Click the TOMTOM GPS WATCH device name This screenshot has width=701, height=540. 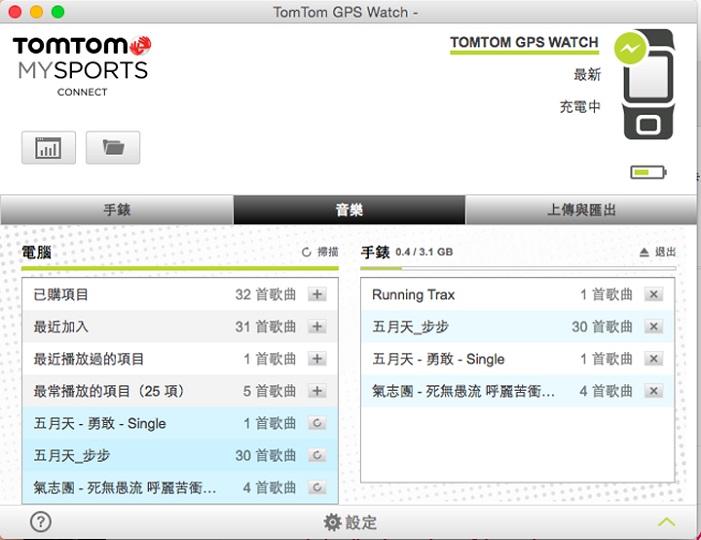coord(524,42)
